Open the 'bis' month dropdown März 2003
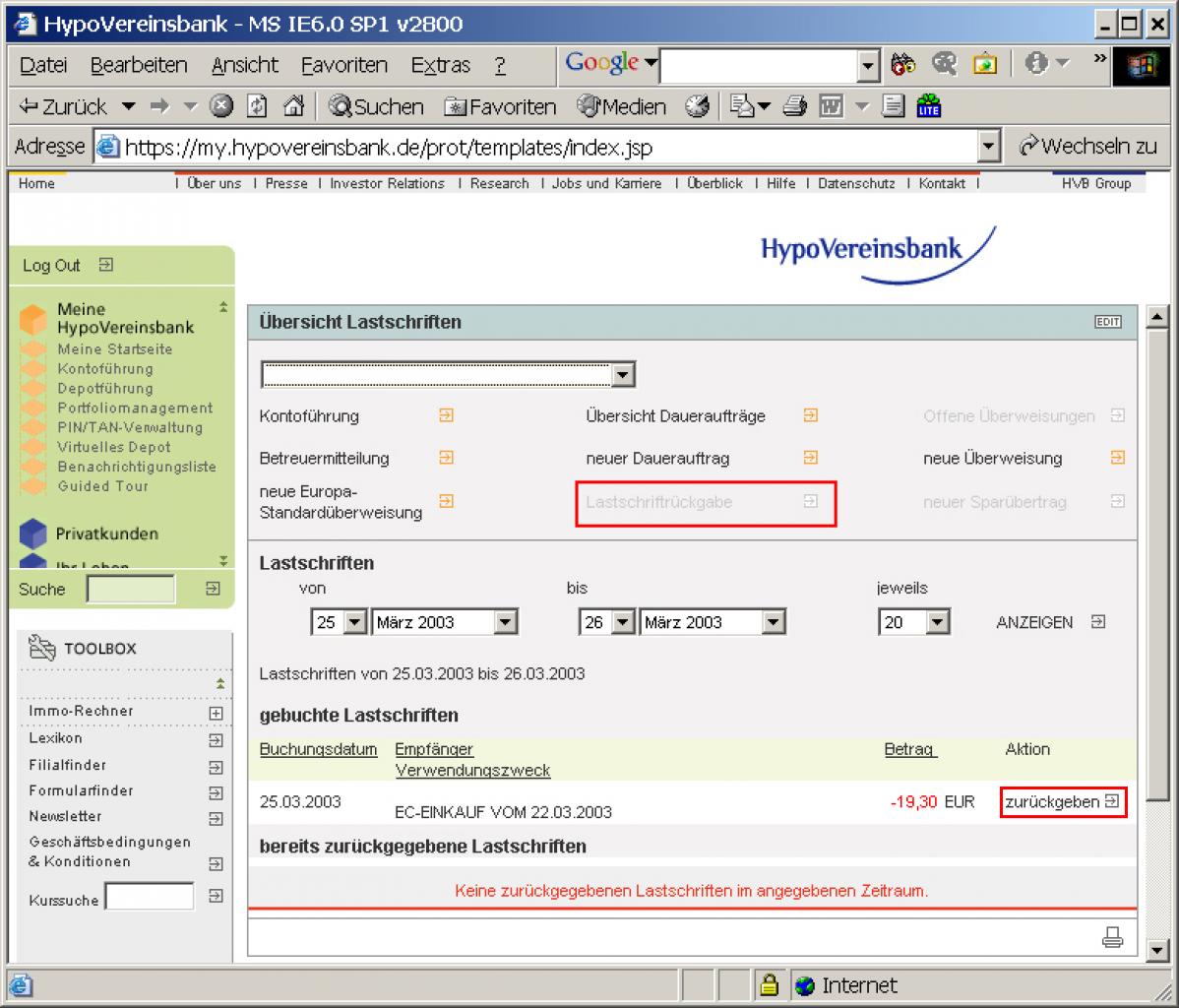1179x1008 pixels. pos(713,622)
